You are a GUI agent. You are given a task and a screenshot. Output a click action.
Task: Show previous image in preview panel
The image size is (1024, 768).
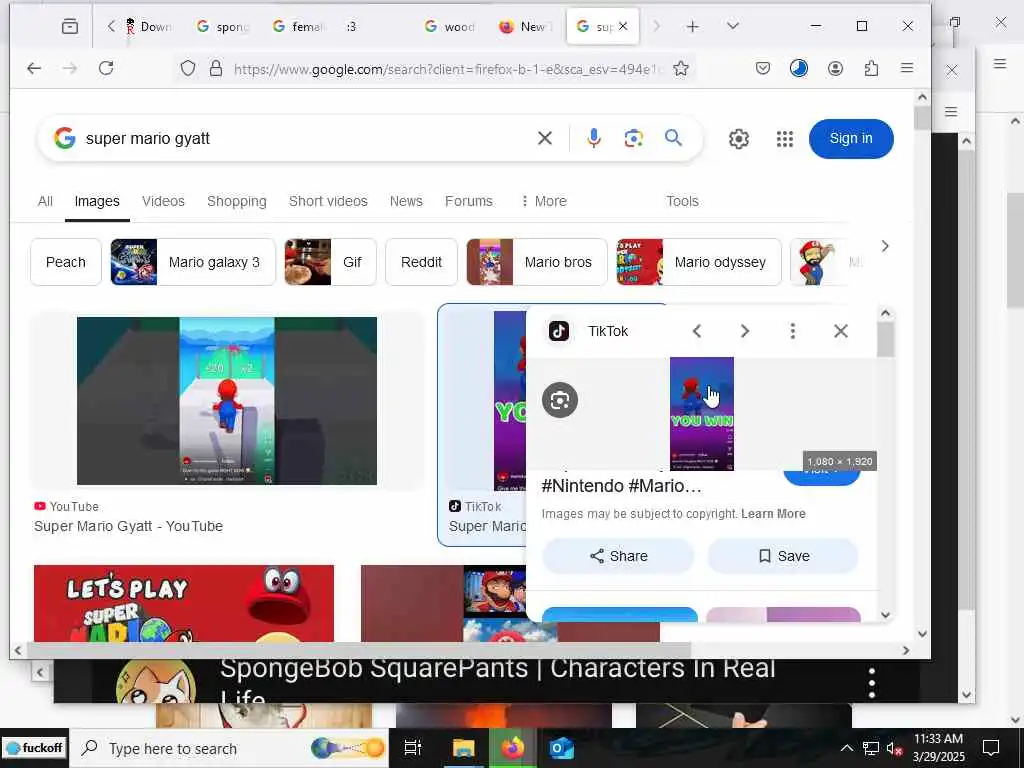tap(697, 331)
